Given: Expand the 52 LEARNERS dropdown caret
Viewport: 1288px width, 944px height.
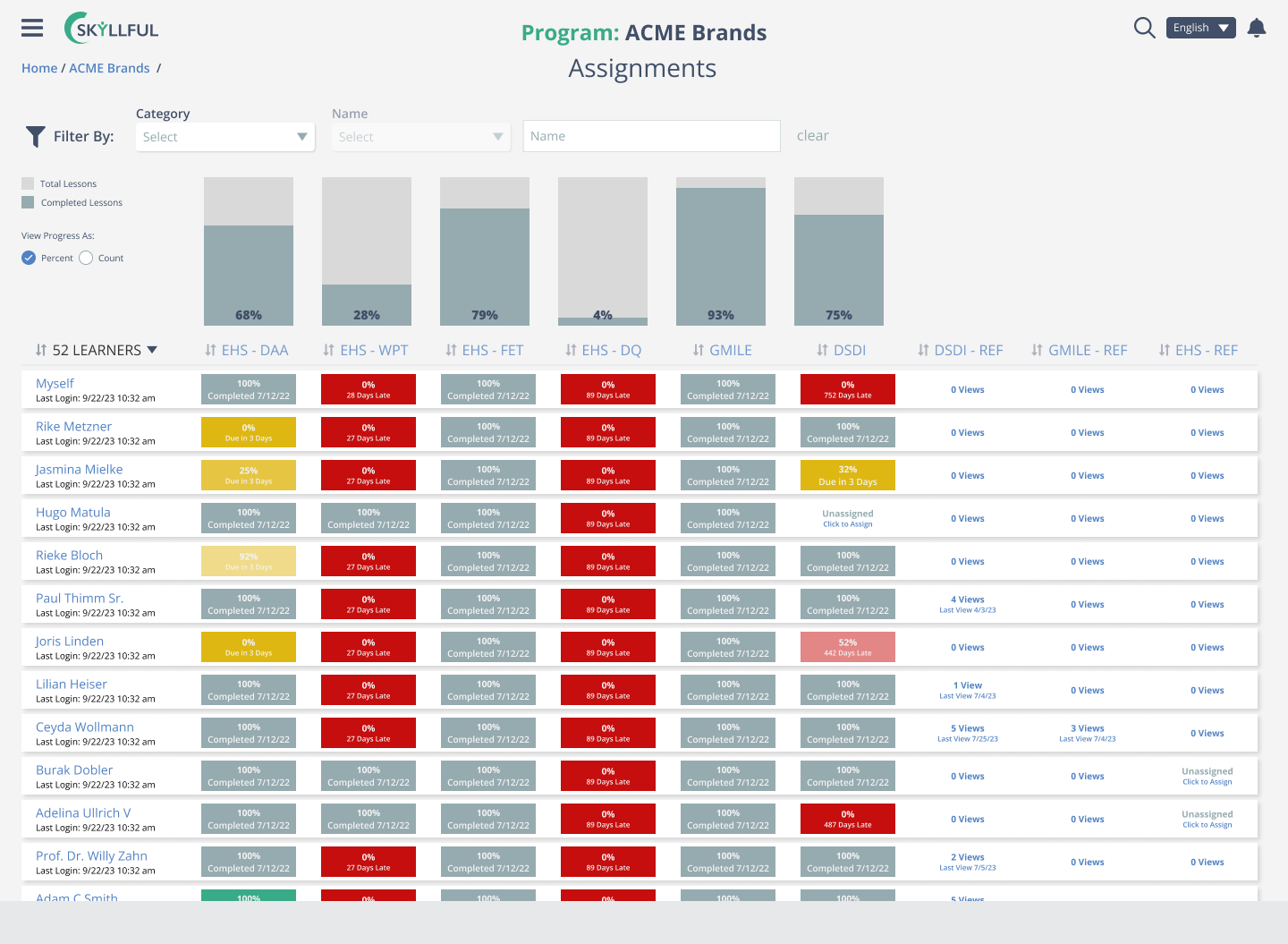Looking at the screenshot, I should pos(152,350).
